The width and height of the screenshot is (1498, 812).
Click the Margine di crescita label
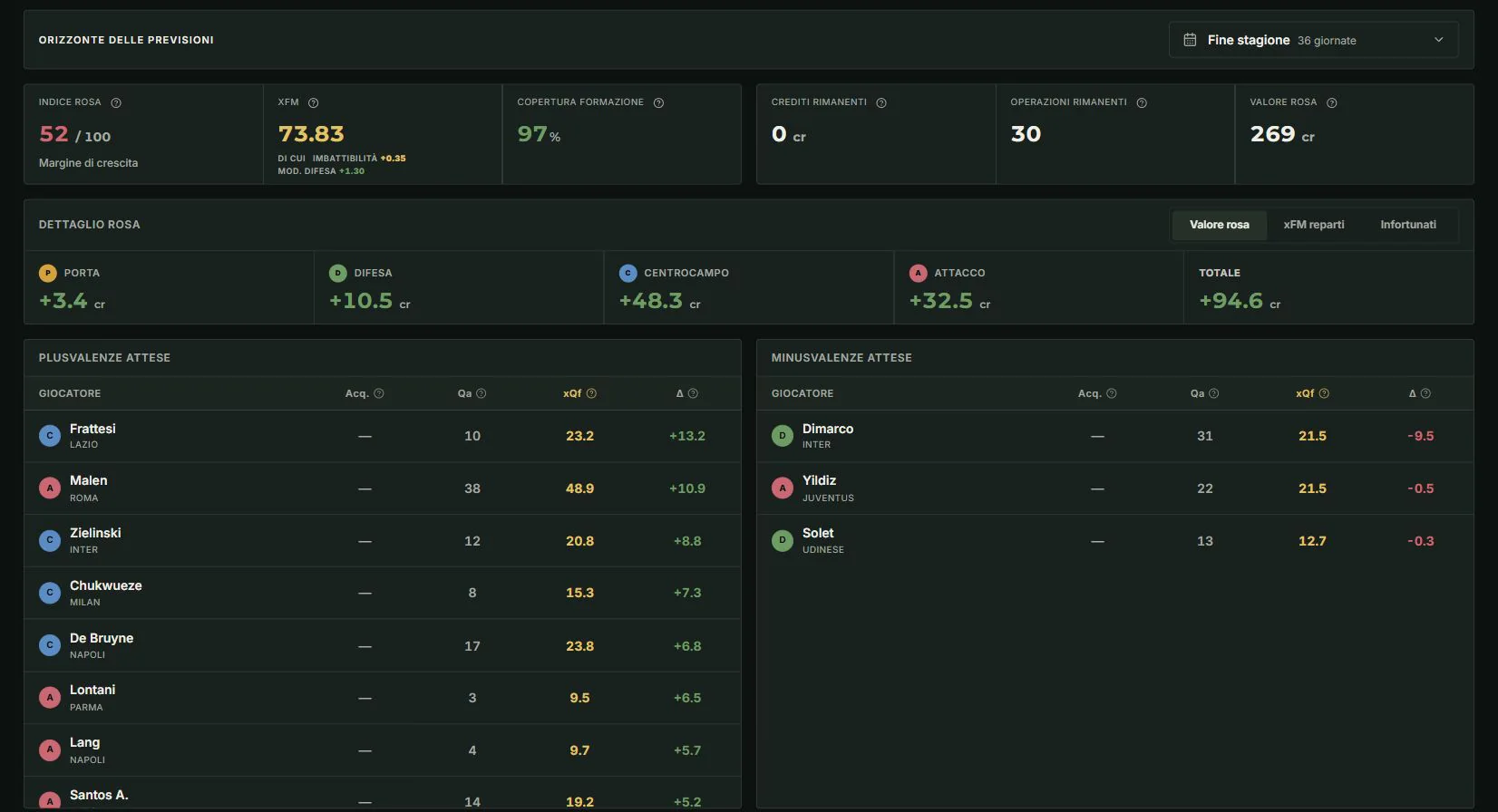(89, 163)
